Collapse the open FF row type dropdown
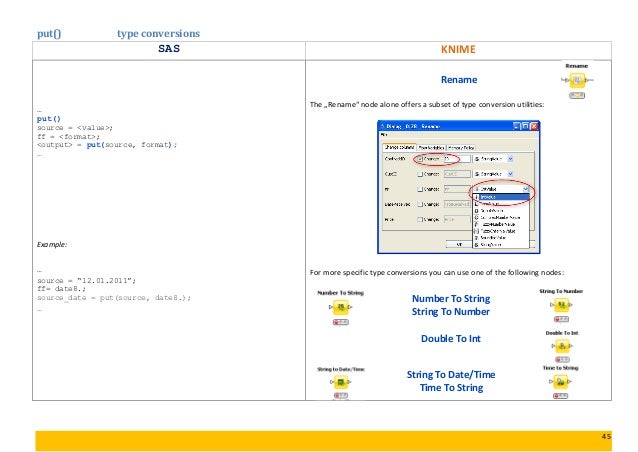This screenshot has width=638, height=452. point(526,189)
